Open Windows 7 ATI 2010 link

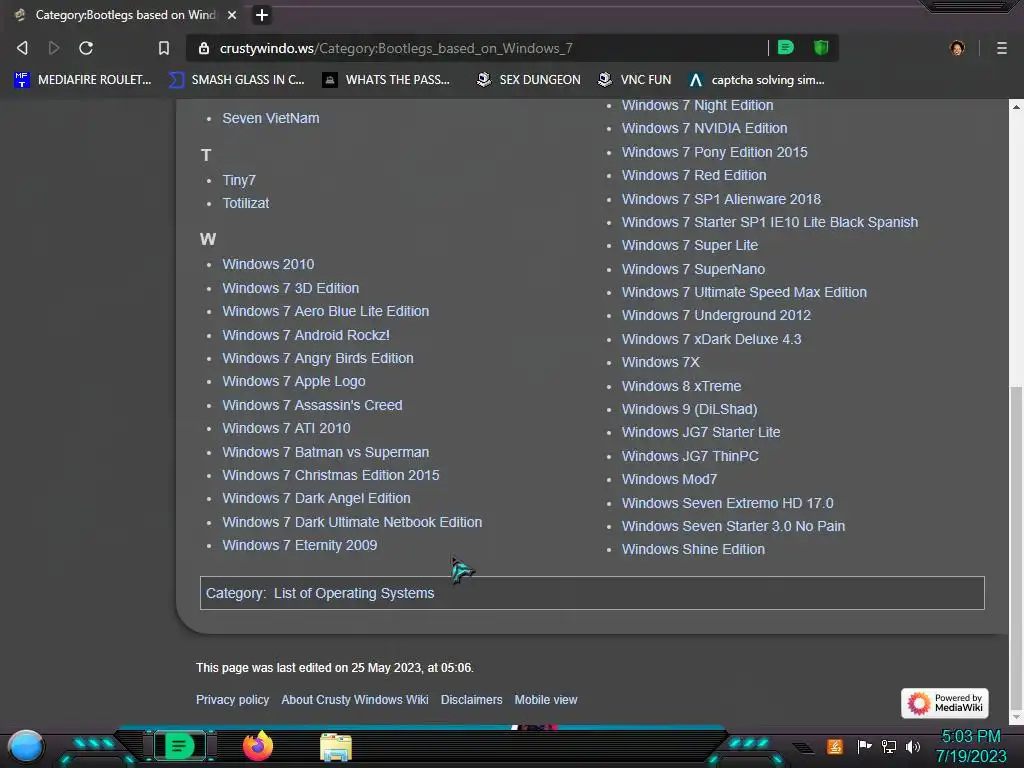click(x=286, y=428)
